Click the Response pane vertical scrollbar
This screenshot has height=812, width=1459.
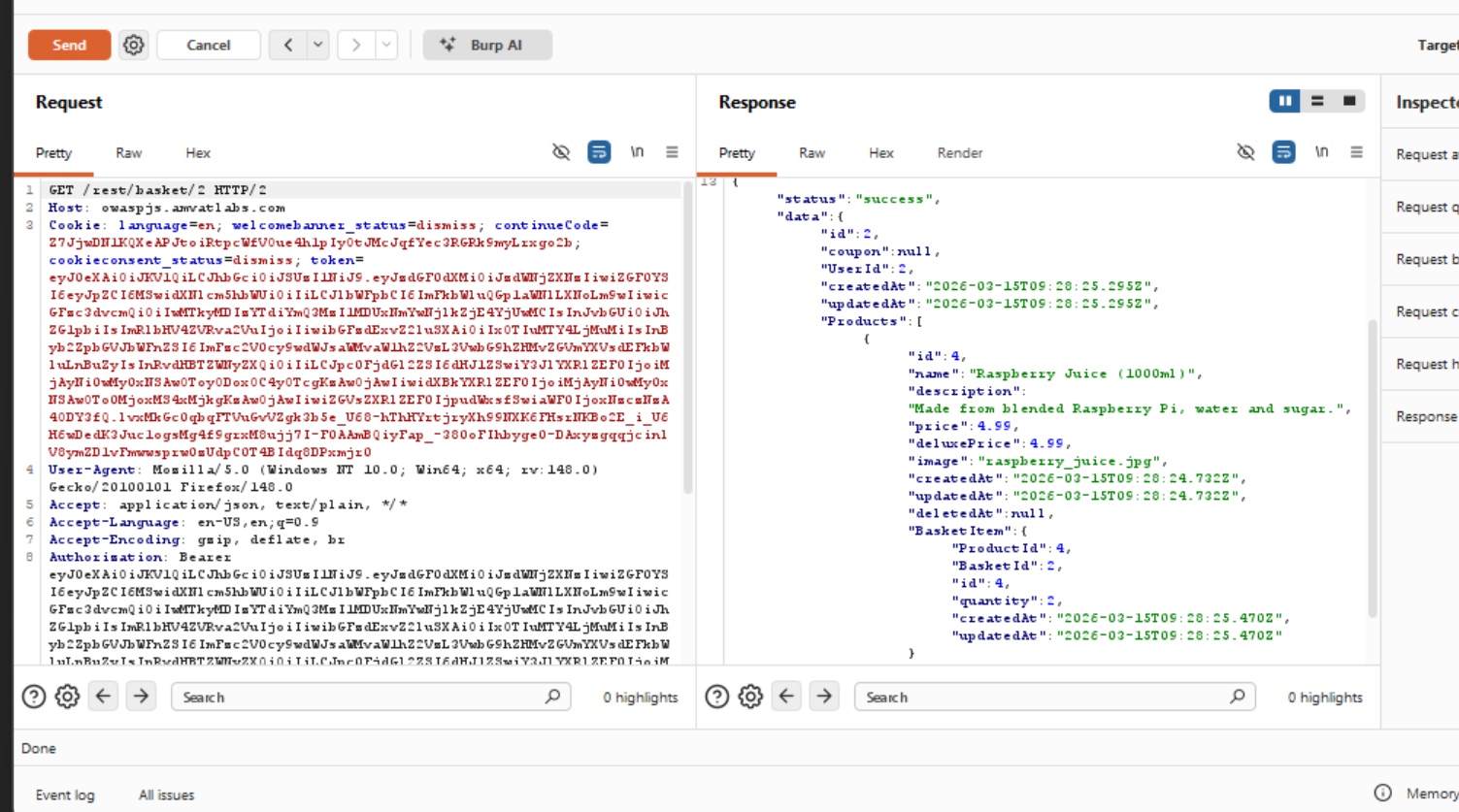click(x=1373, y=466)
